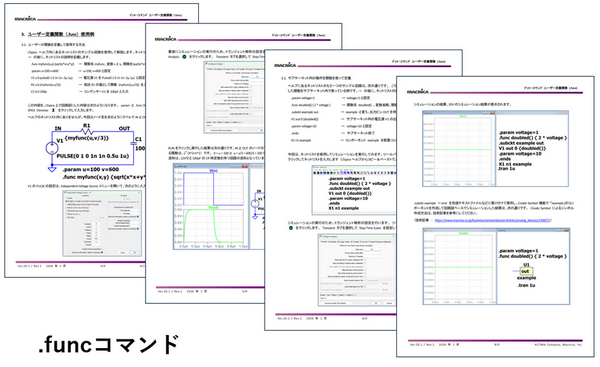Click the green run icon in page three's text
The width and height of the screenshot is (600, 367).
(290, 228)
